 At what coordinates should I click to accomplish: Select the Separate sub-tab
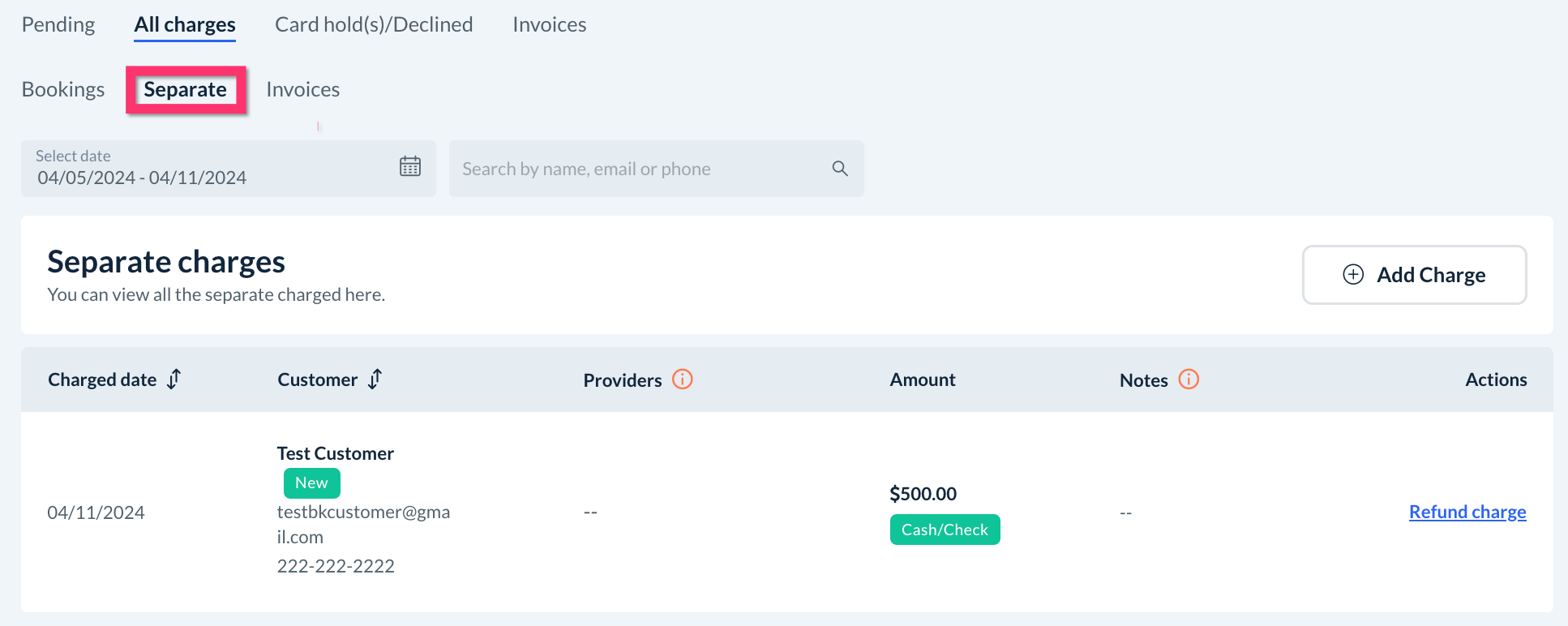coord(186,89)
